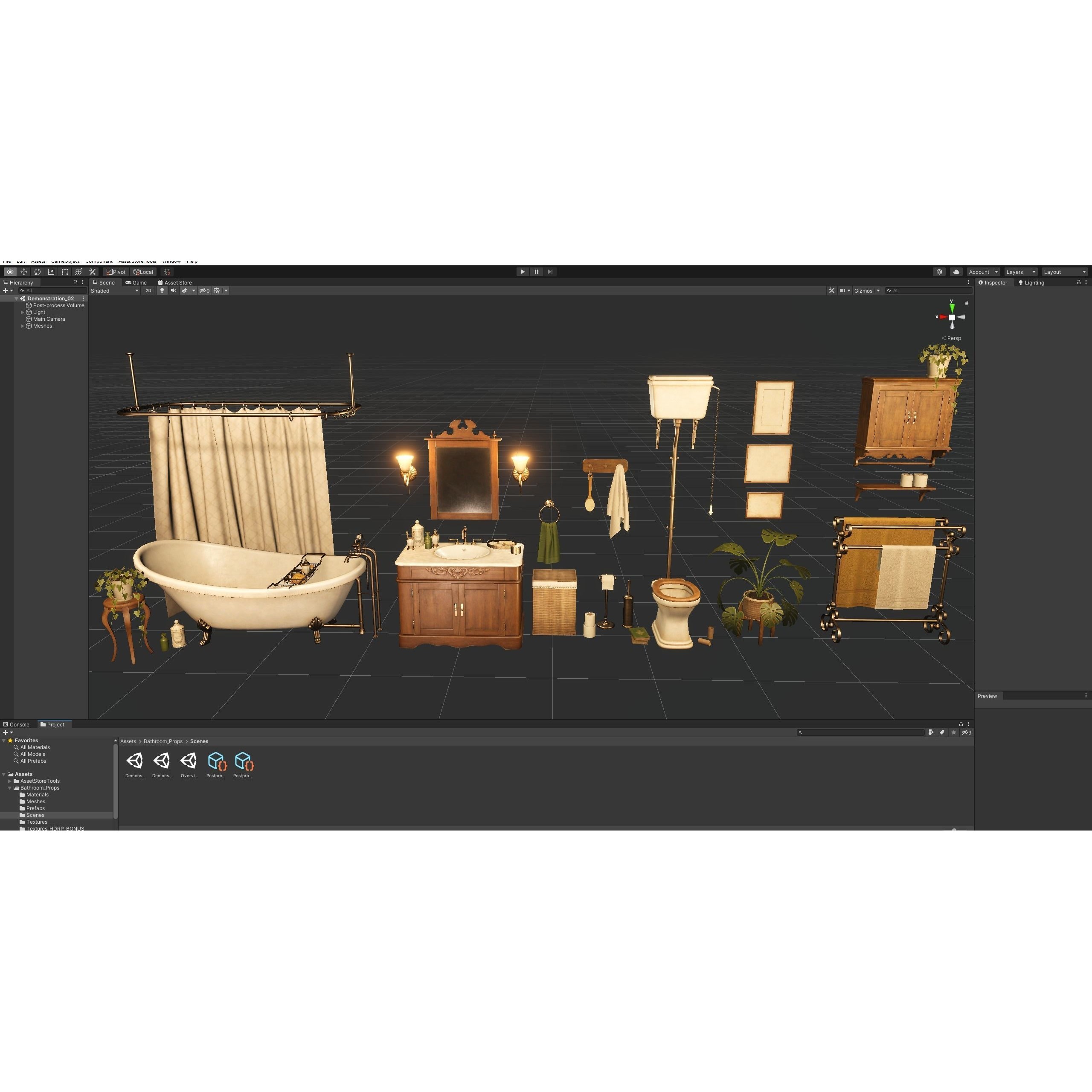Open the custom editor tools button in main toolbar
Screen dimensions: 1092x1092
pyautogui.click(x=93, y=272)
